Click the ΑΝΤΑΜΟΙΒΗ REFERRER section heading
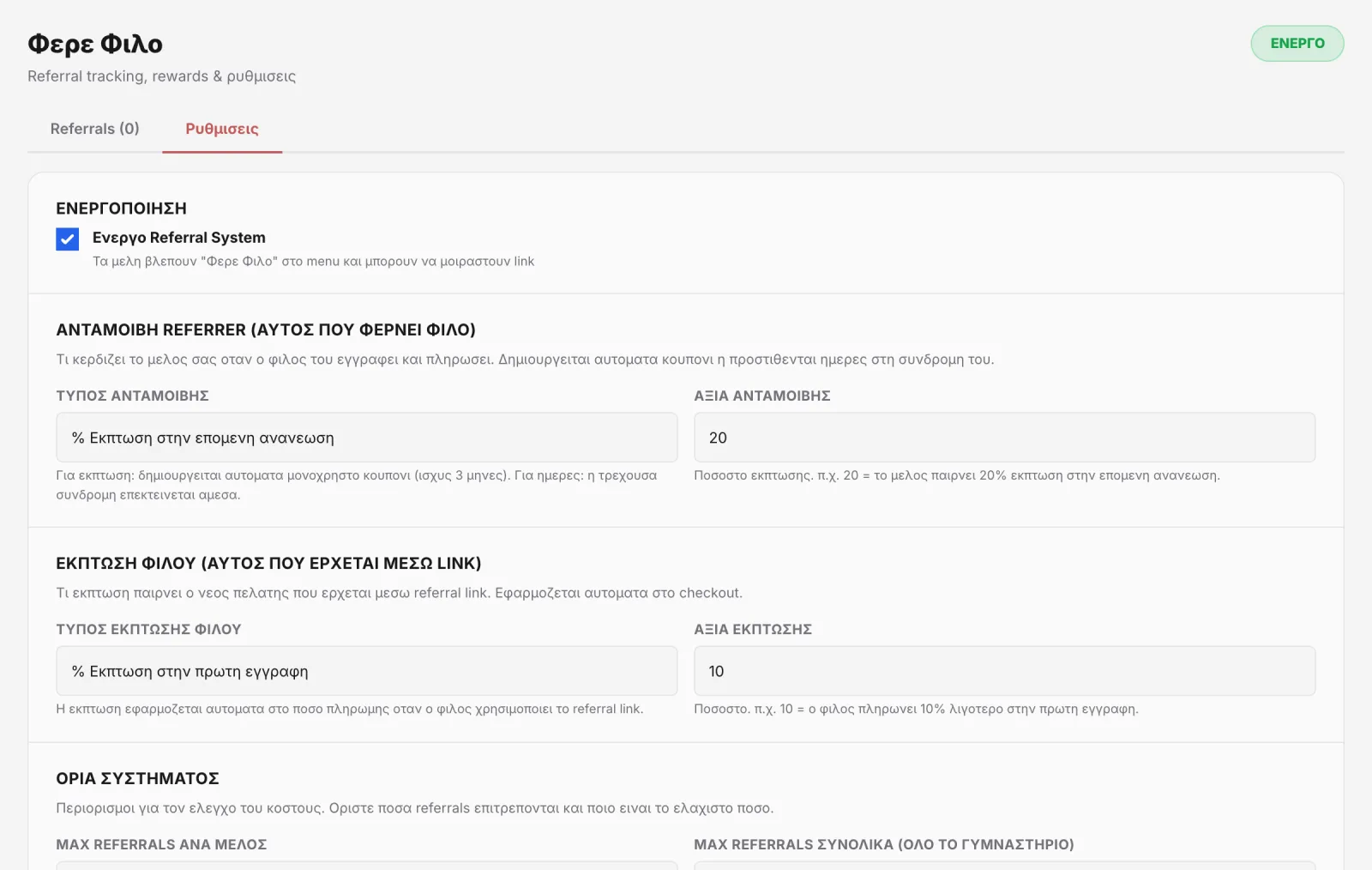This screenshot has width=1372, height=870. pos(266,330)
